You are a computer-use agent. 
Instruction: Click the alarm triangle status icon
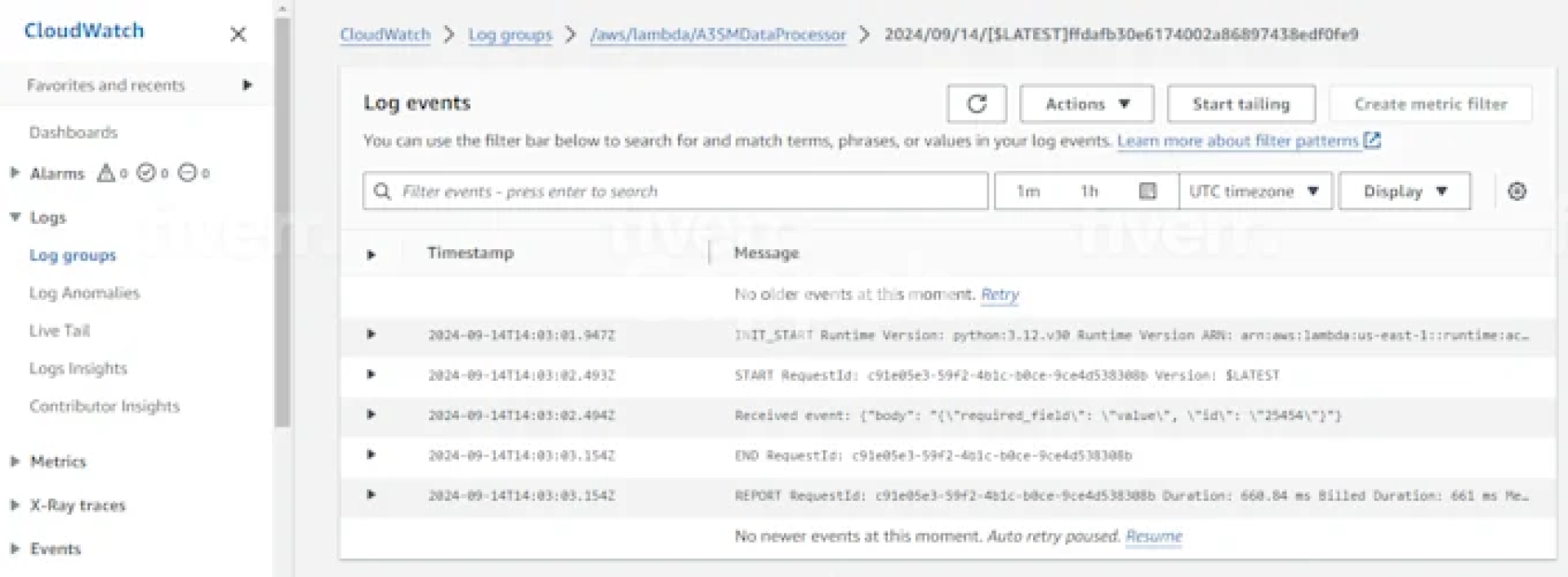tap(105, 173)
